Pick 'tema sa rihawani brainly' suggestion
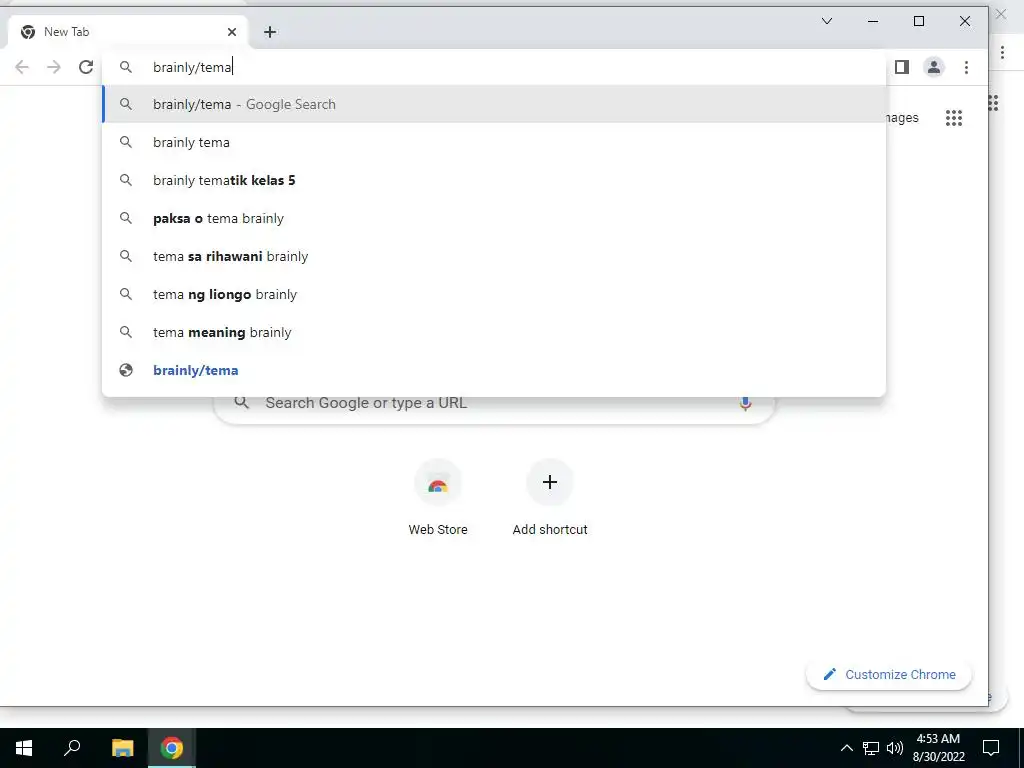Screen dimensions: 1024x768 [494, 256]
